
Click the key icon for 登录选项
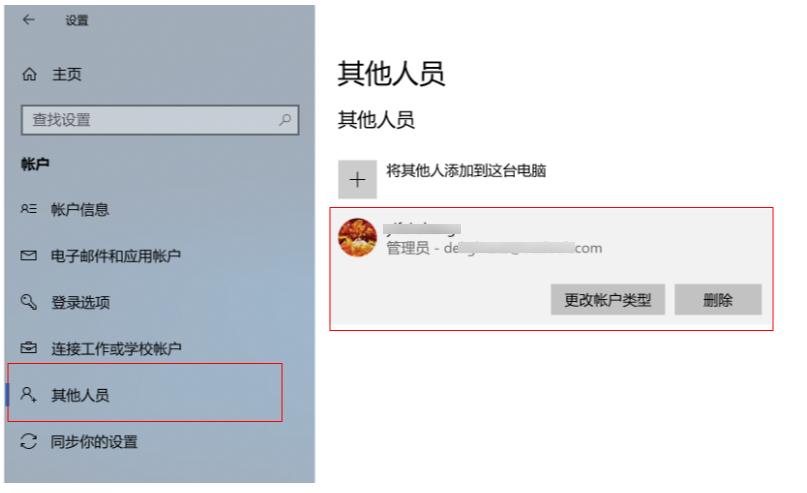click(x=28, y=302)
